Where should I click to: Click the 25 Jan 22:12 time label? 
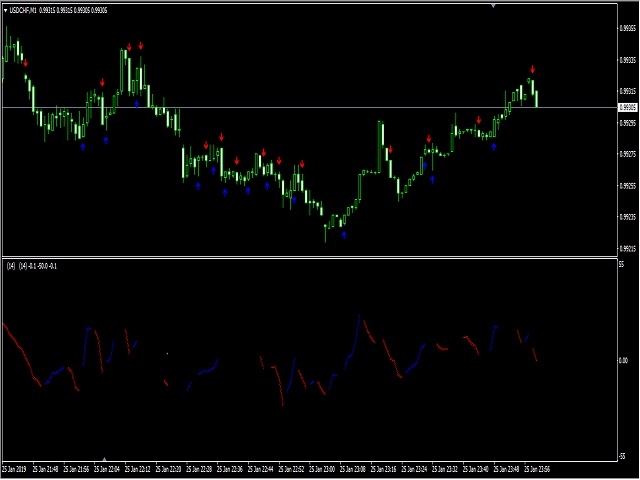(138, 469)
